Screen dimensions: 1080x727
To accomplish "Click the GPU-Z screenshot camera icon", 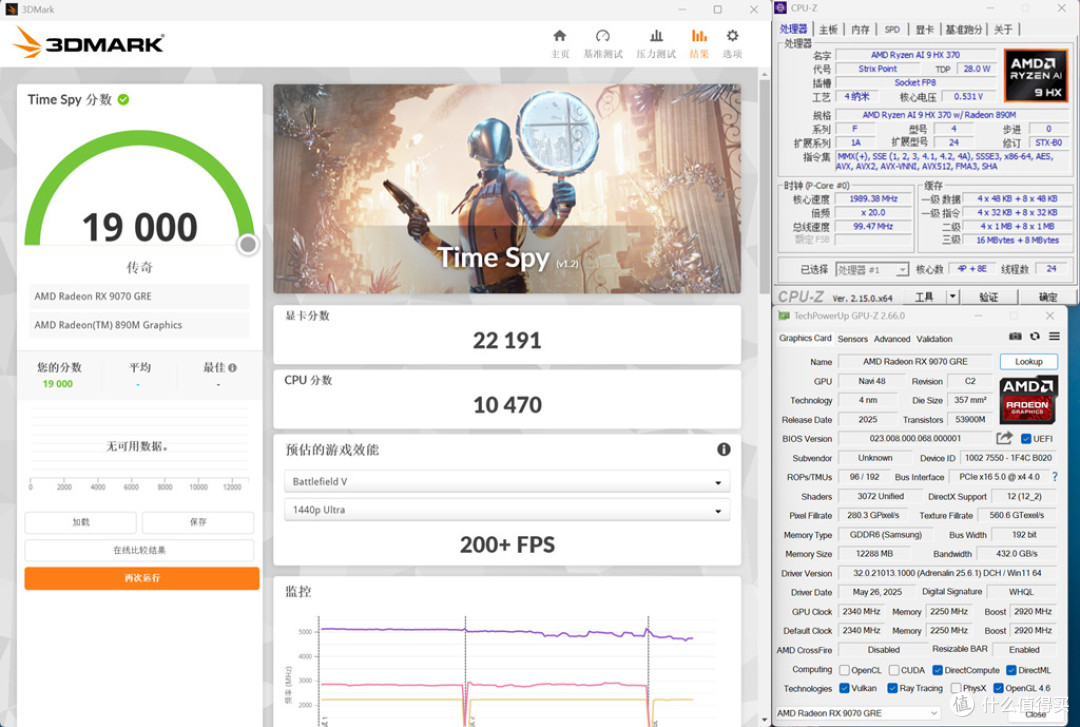I will click(1015, 336).
